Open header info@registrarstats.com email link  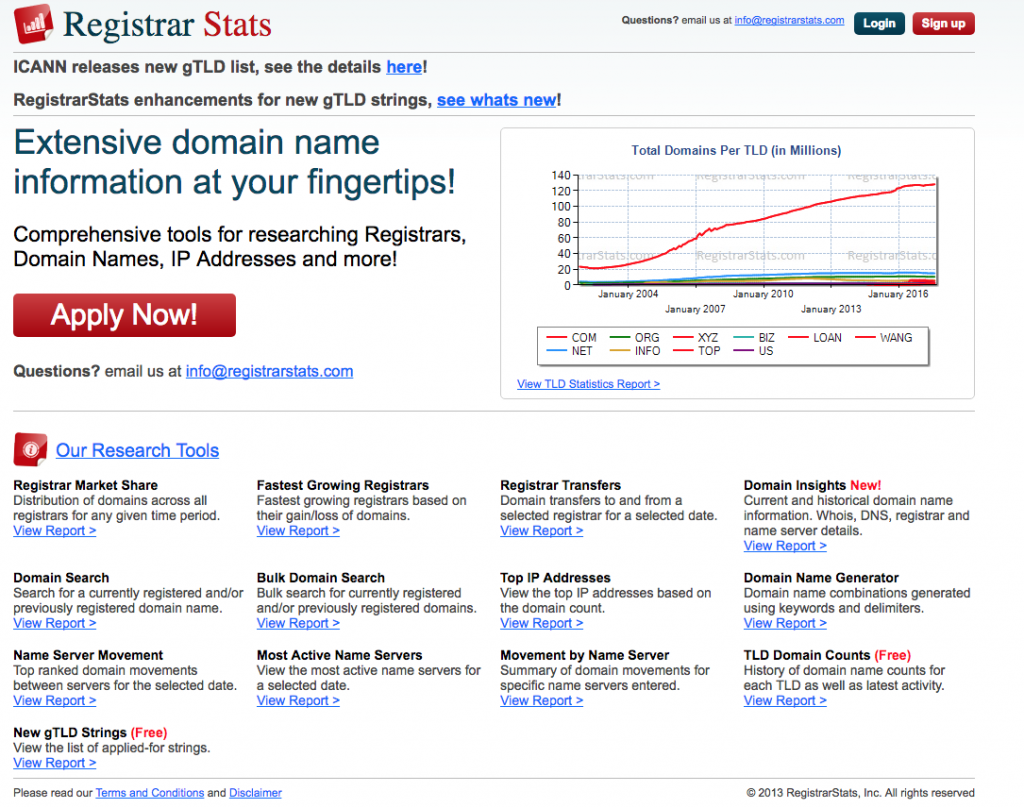pyautogui.click(x=789, y=20)
